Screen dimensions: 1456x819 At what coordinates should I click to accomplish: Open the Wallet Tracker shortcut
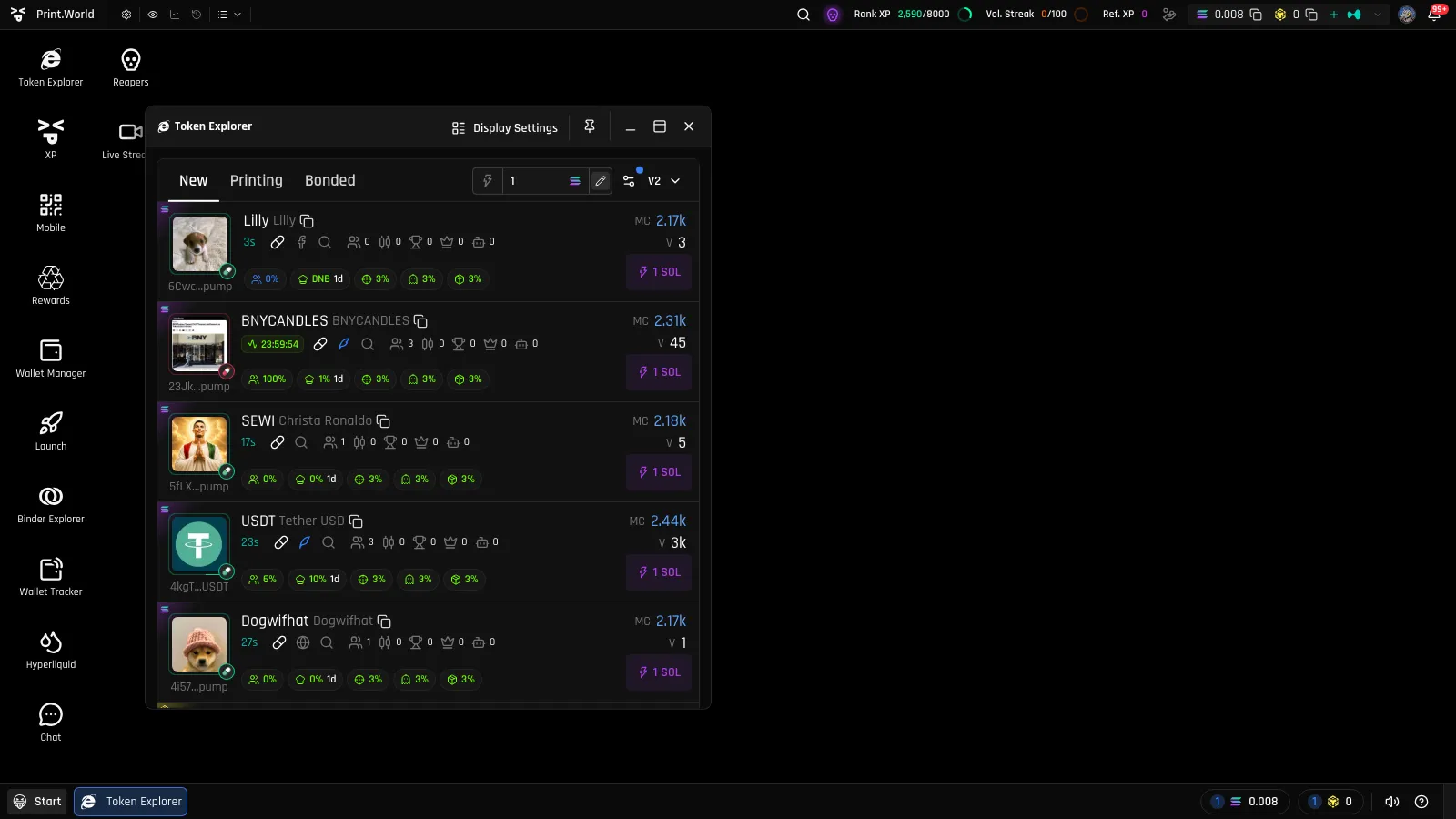pos(51,576)
